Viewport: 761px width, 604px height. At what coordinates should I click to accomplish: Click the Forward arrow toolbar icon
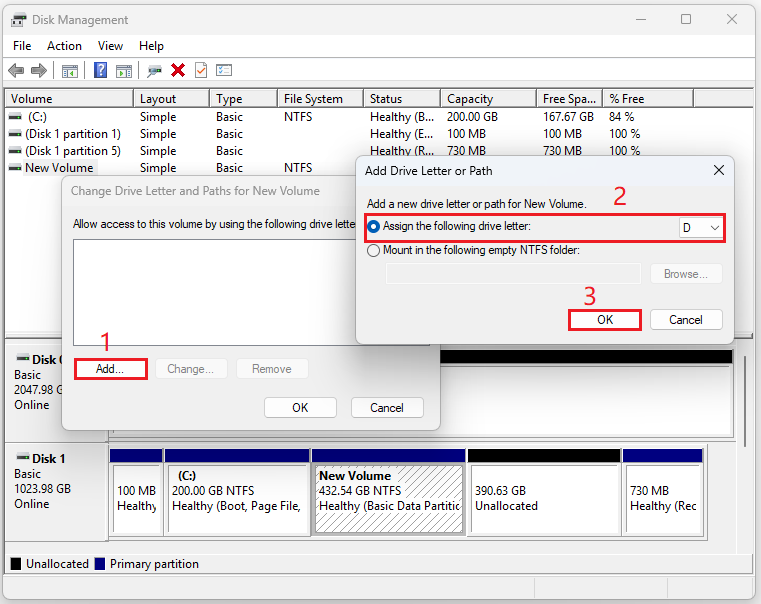pyautogui.click(x=39, y=71)
